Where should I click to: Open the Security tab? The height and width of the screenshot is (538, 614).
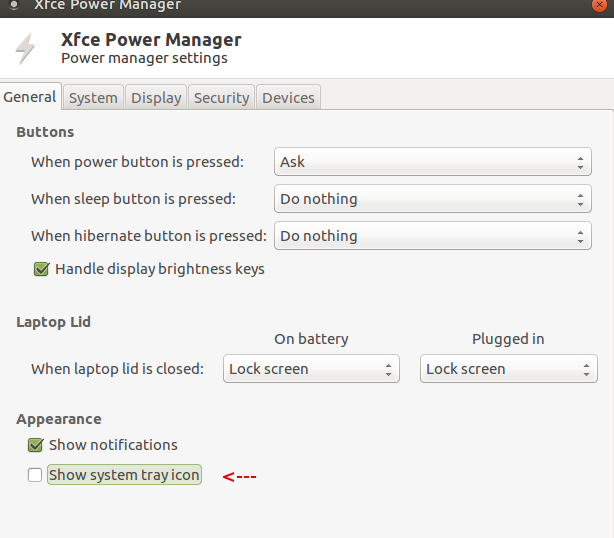[221, 97]
